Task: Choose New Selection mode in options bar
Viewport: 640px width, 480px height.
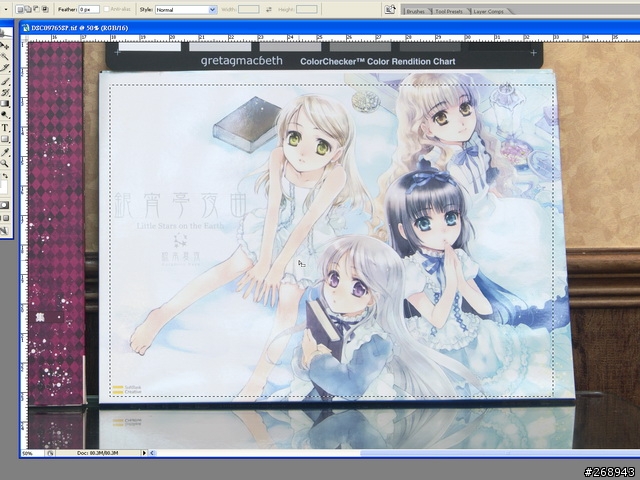Action: coord(20,9)
